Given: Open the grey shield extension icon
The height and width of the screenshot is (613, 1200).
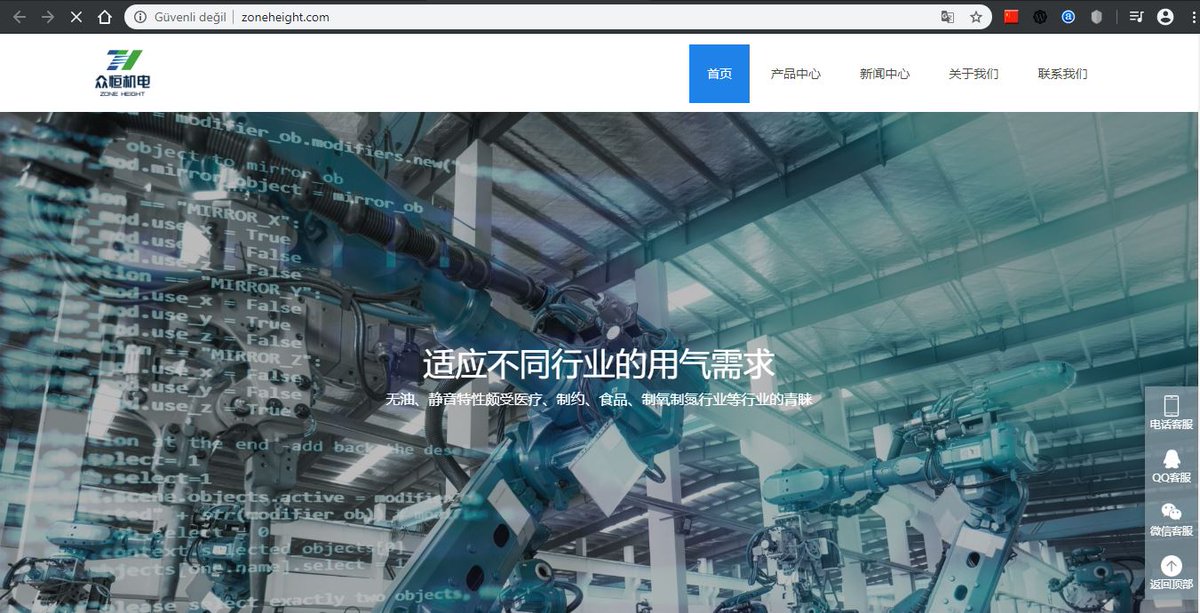Looking at the screenshot, I should tap(1097, 17).
